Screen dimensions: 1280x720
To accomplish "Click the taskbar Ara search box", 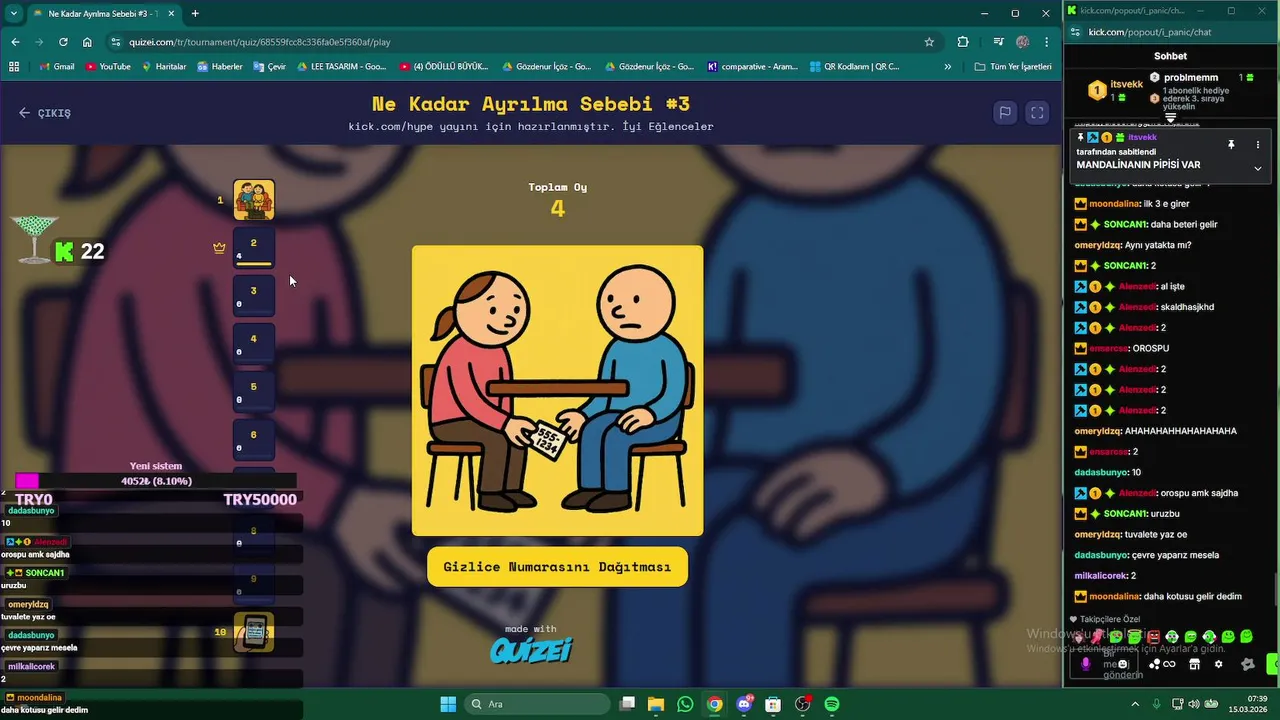I will pos(538,704).
